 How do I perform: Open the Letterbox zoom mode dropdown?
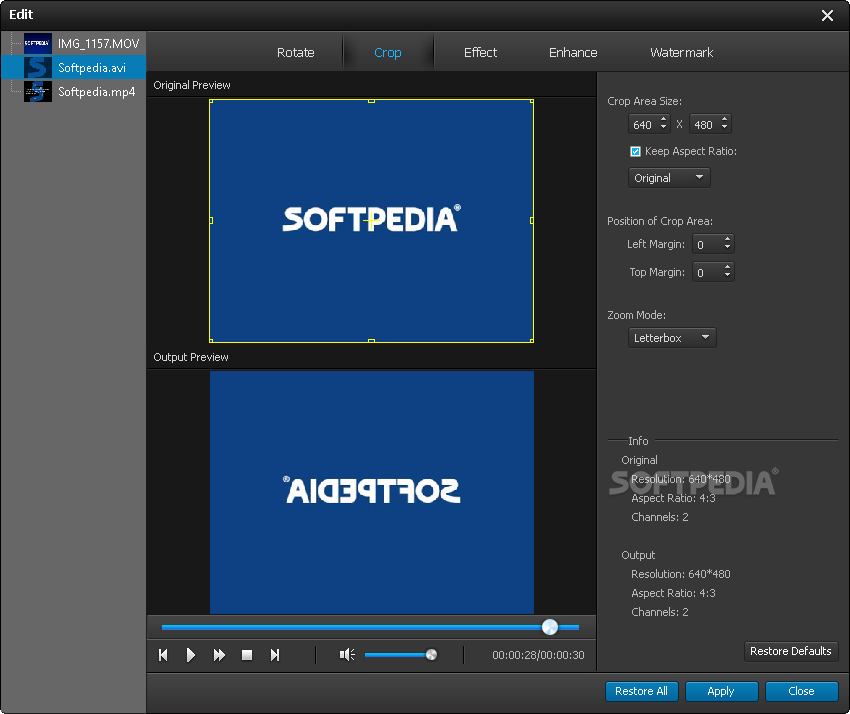tap(672, 338)
